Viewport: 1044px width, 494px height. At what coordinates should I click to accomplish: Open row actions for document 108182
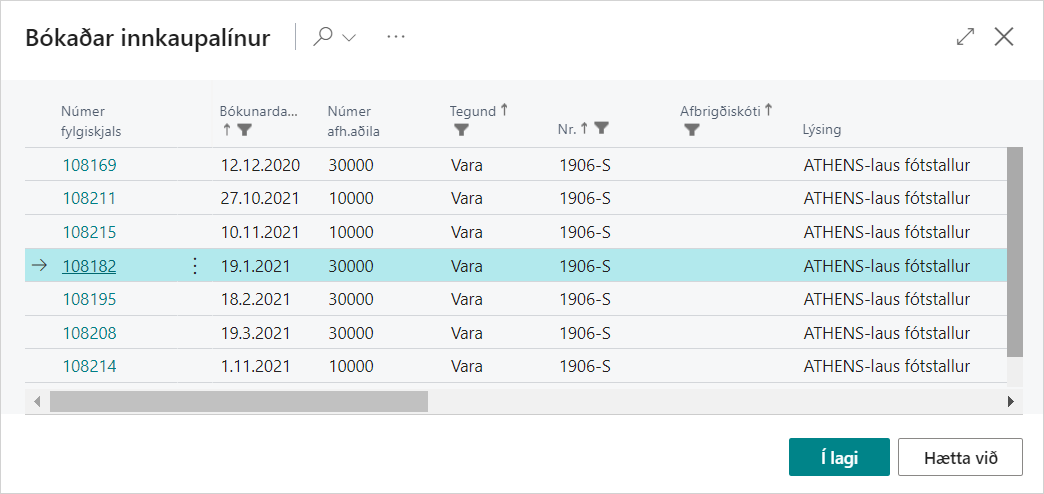(x=195, y=266)
